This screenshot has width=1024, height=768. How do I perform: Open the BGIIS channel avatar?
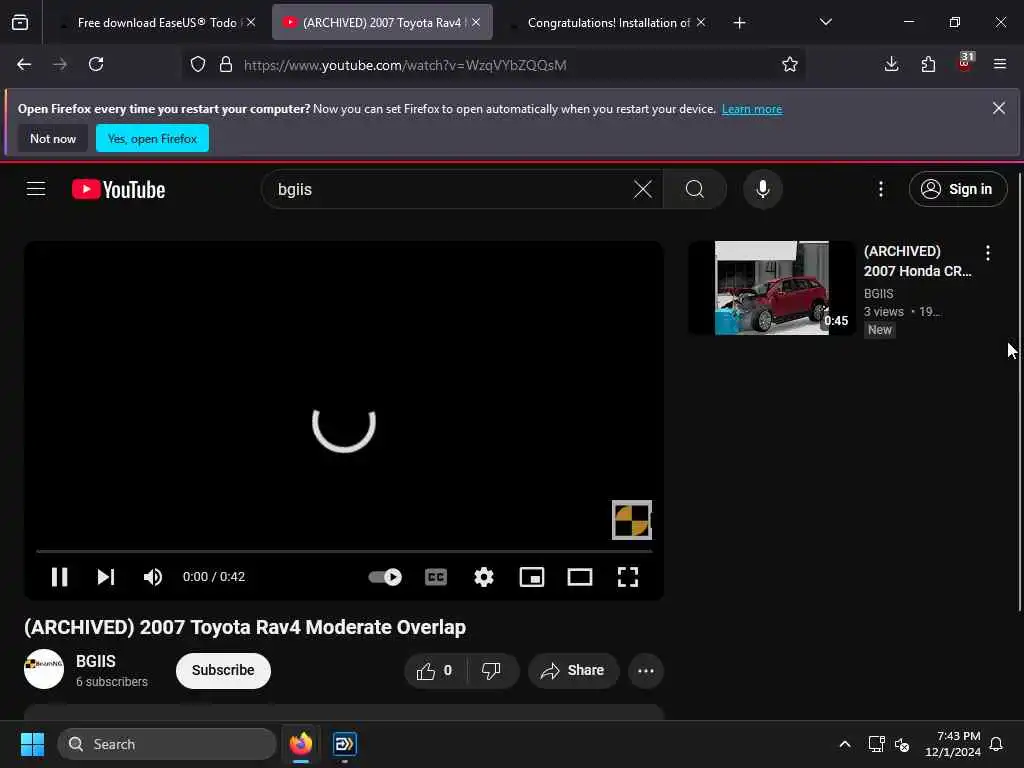(44, 669)
